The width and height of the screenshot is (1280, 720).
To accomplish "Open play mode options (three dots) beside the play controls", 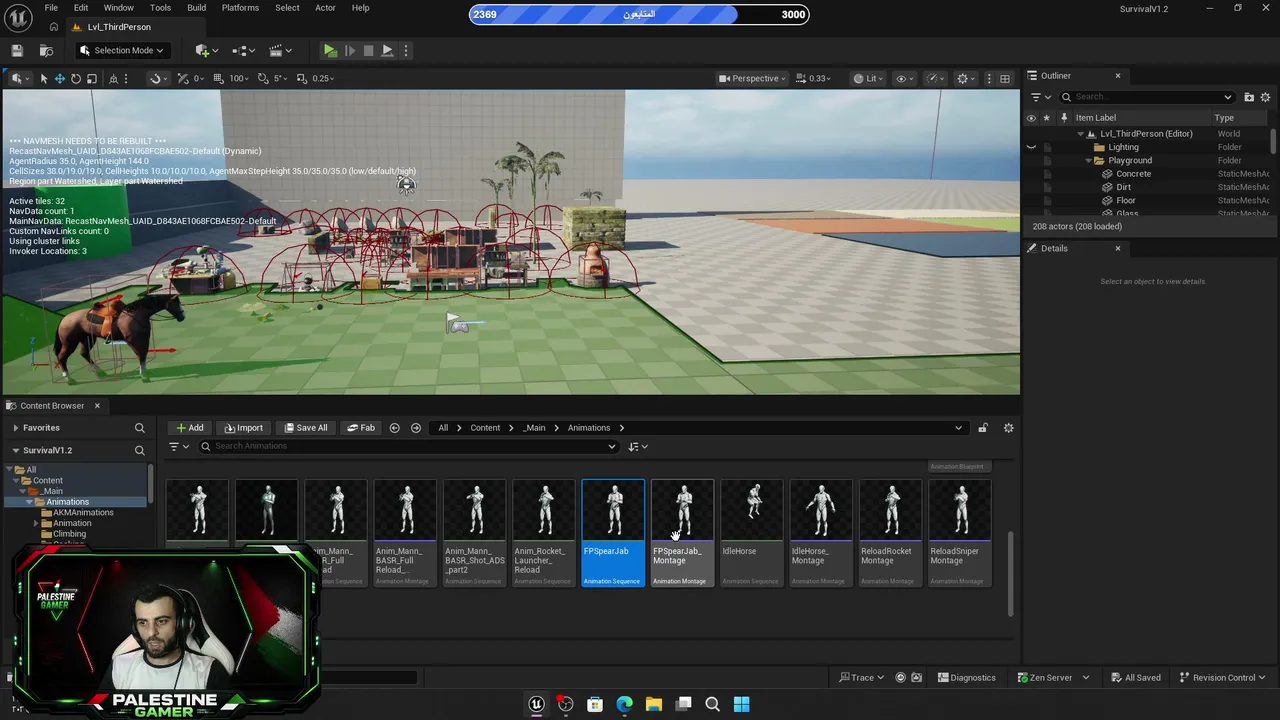I will pos(405,50).
